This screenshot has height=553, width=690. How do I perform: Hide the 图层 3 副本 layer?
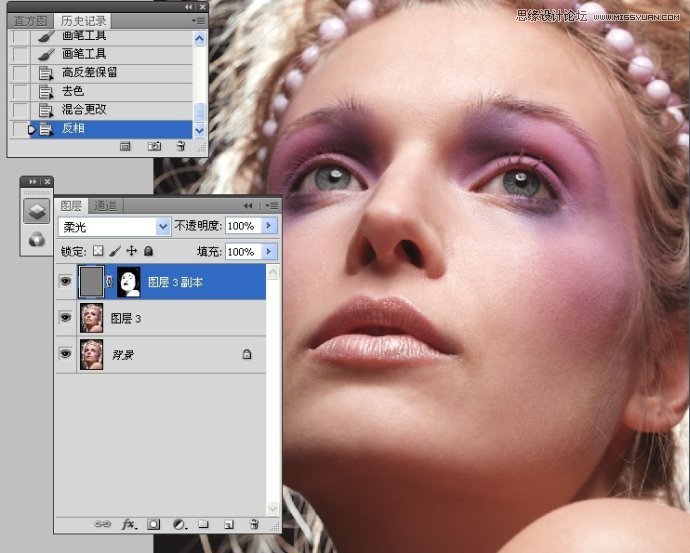[x=66, y=281]
